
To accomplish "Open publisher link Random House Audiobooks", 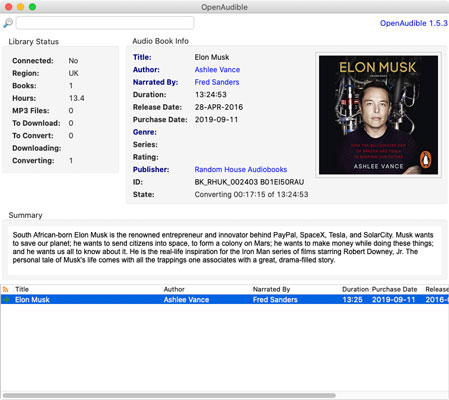I will pos(241,169).
